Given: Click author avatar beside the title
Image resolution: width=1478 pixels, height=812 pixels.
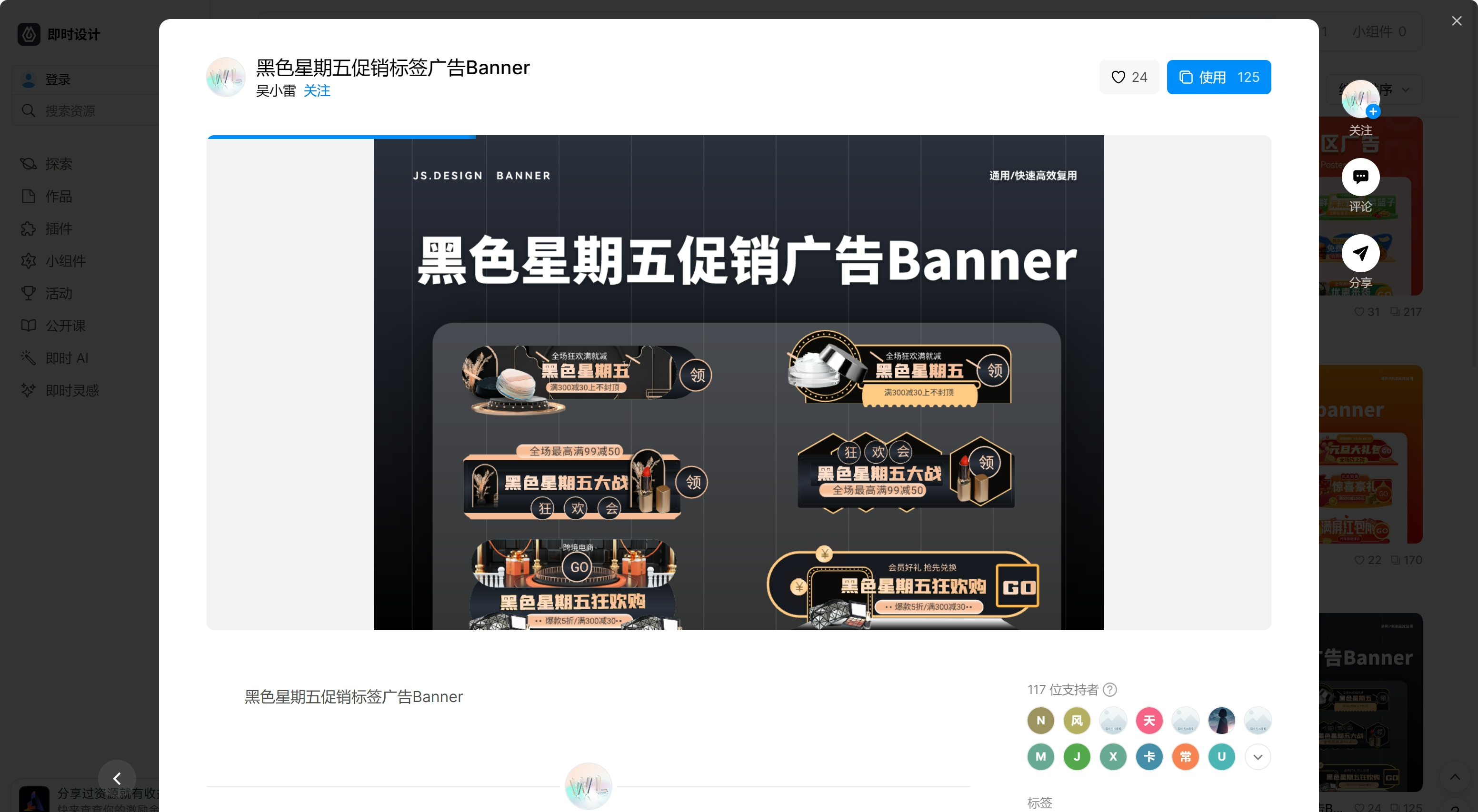Looking at the screenshot, I should click(226, 77).
